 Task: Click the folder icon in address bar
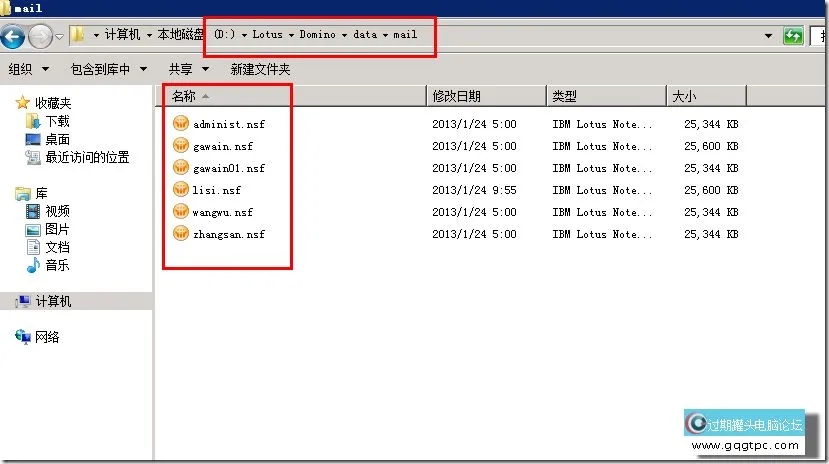(x=77, y=35)
